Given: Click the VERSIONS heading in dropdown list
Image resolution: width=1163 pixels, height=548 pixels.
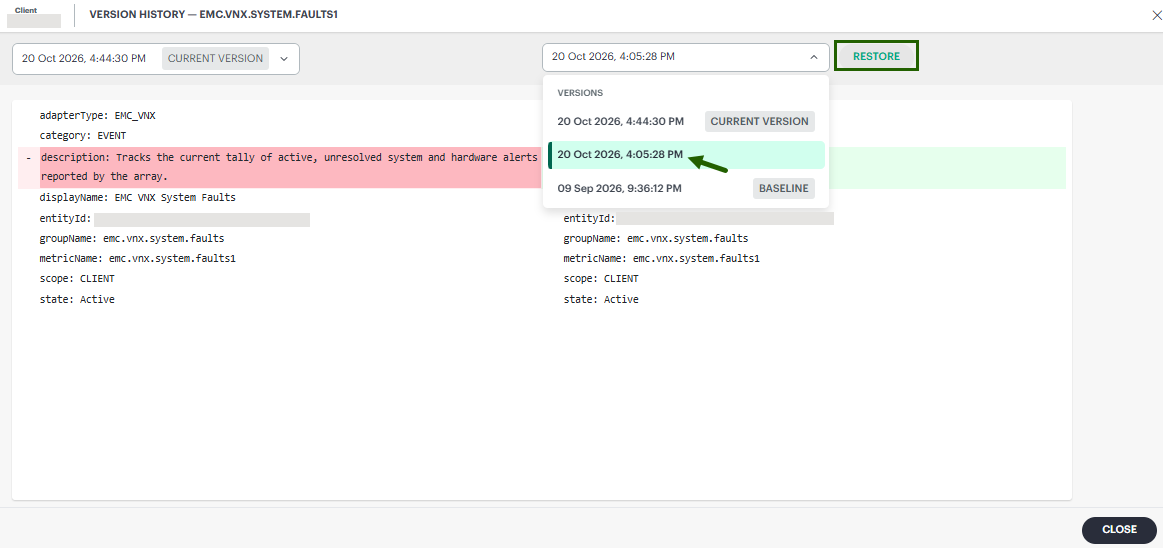Looking at the screenshot, I should point(580,93).
